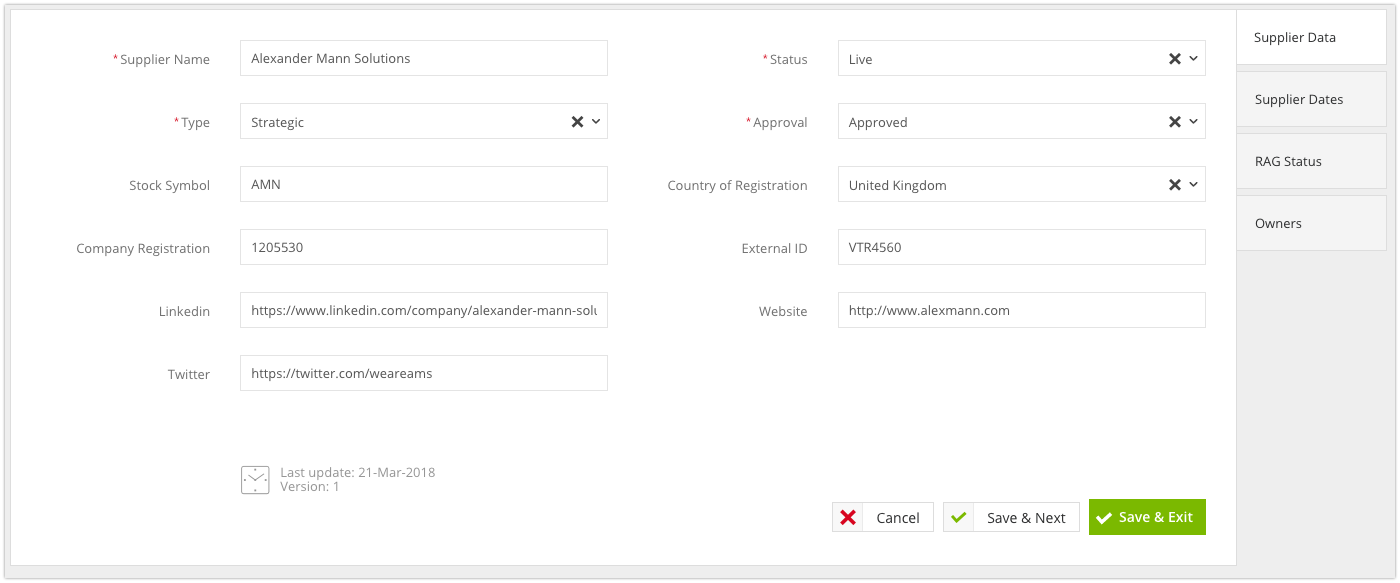Clear the Status field with its X icon
Image resolution: width=1400 pixels, height=583 pixels.
point(1175,59)
